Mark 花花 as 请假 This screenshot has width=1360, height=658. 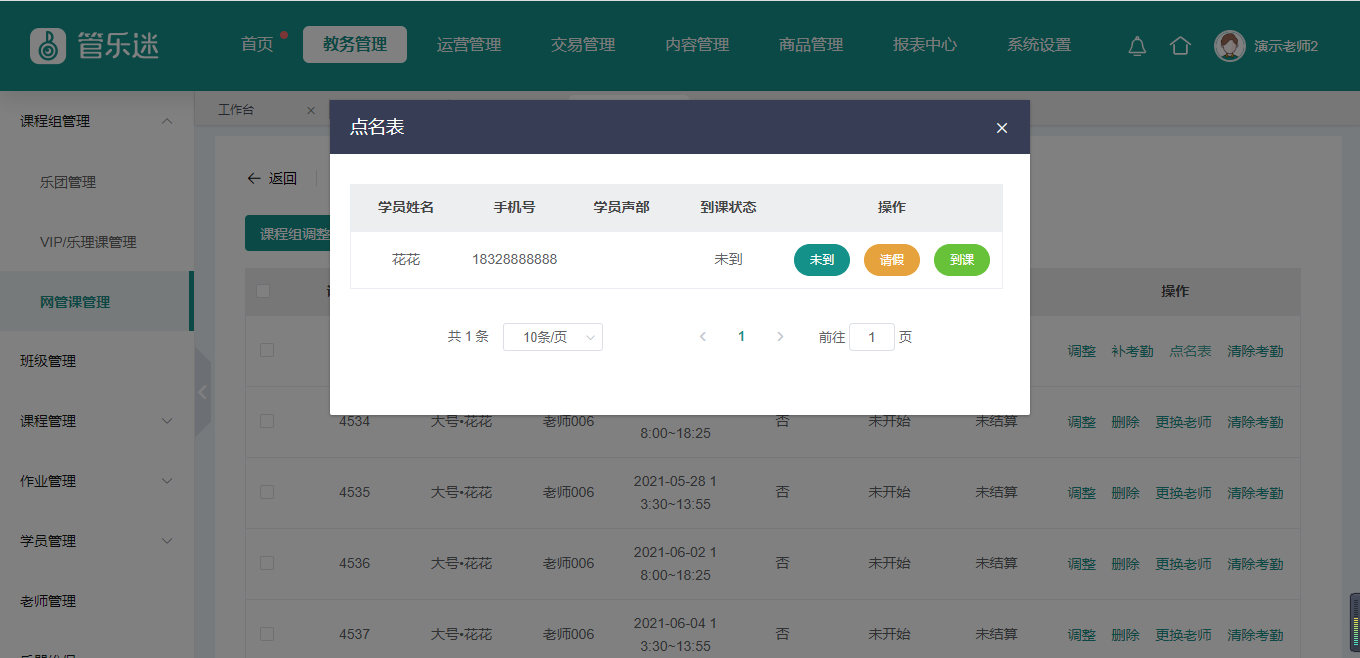point(891,260)
